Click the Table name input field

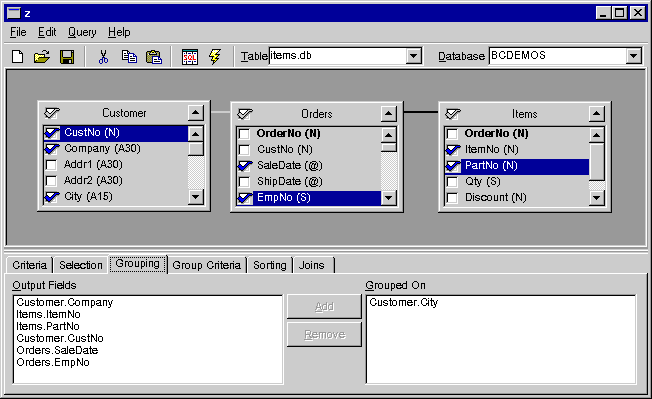coord(337,56)
